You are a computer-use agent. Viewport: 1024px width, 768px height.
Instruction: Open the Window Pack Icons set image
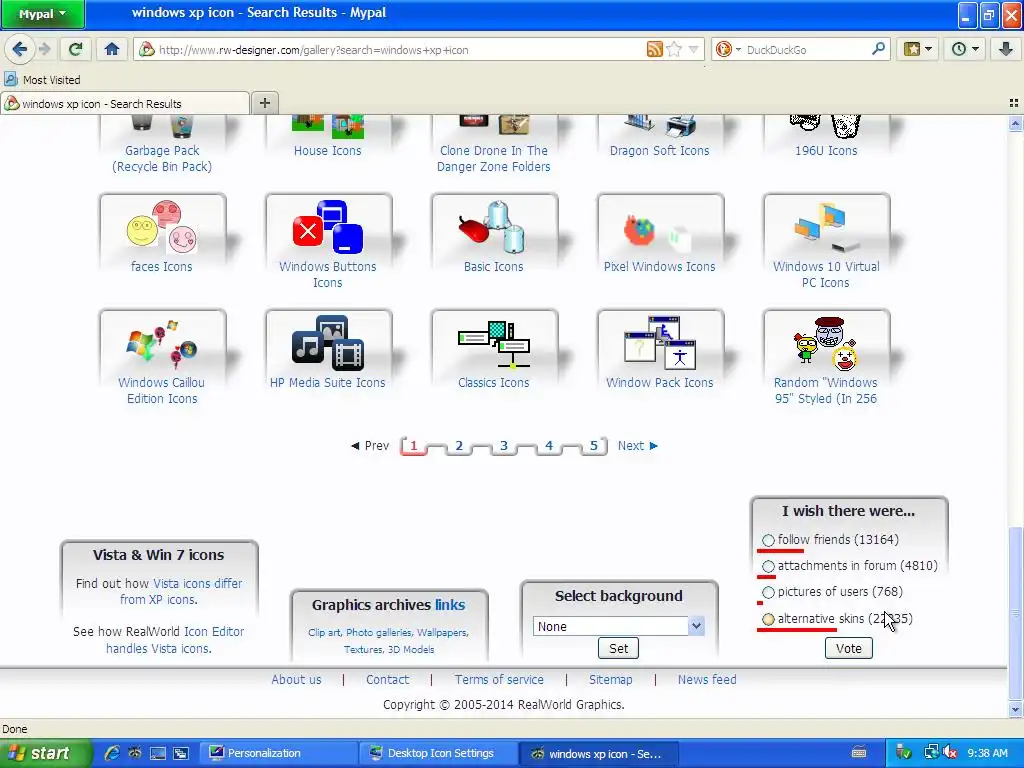point(660,344)
